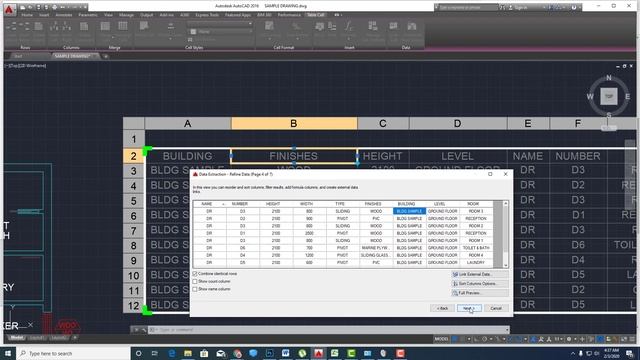Click the HEIGHT cell in drawing table
Image resolution: width=640 pixels, height=360 pixels.
[x=382, y=156]
